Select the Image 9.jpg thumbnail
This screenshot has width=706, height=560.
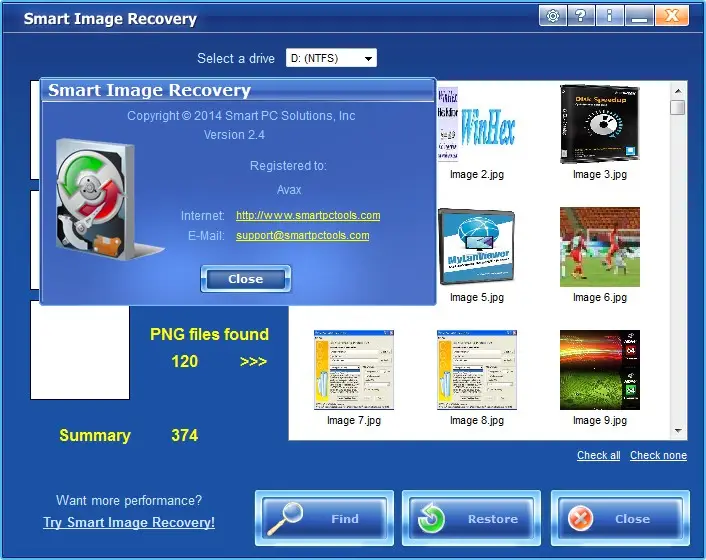600,370
